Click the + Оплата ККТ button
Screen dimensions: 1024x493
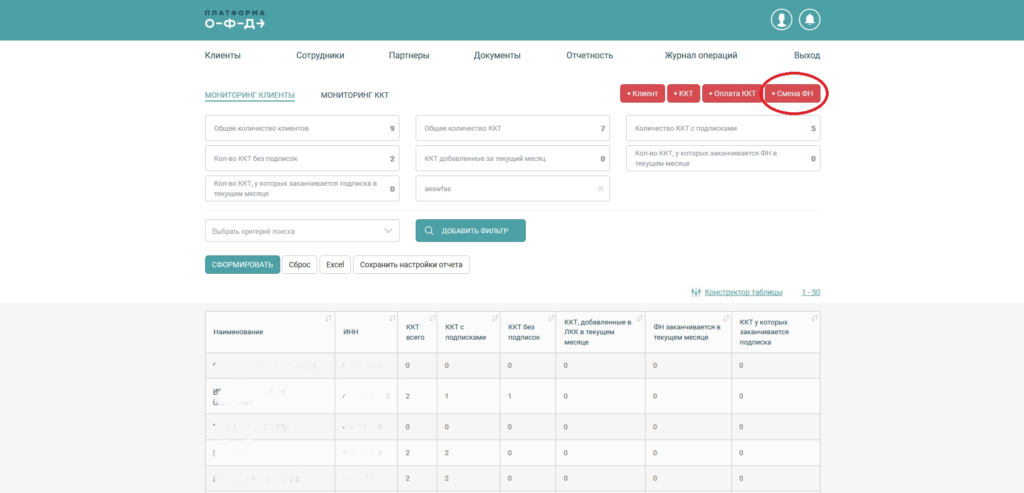[x=732, y=93]
